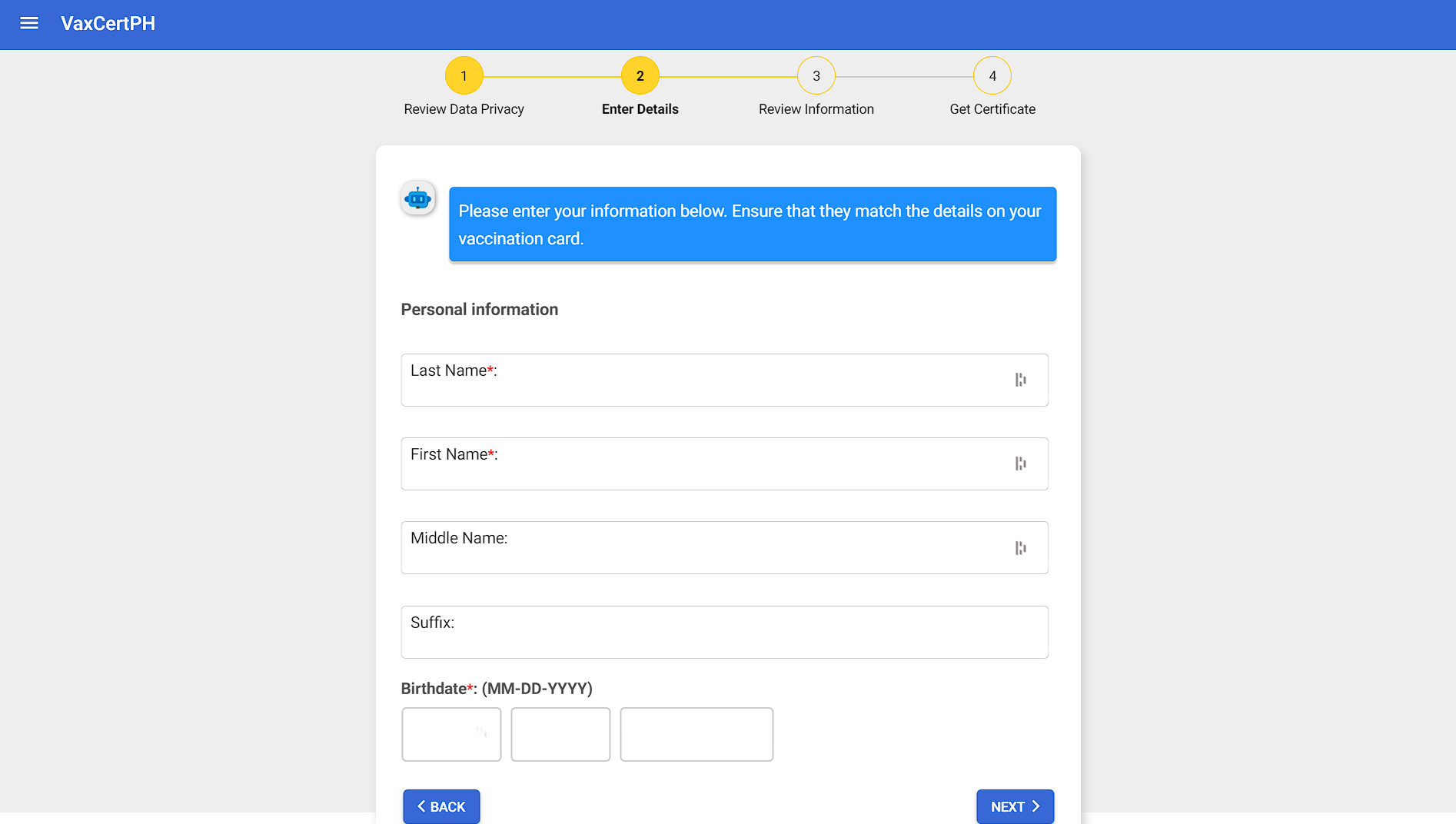The width and height of the screenshot is (1456, 824).
Task: Click the chatbot robot avatar icon
Action: [417, 198]
